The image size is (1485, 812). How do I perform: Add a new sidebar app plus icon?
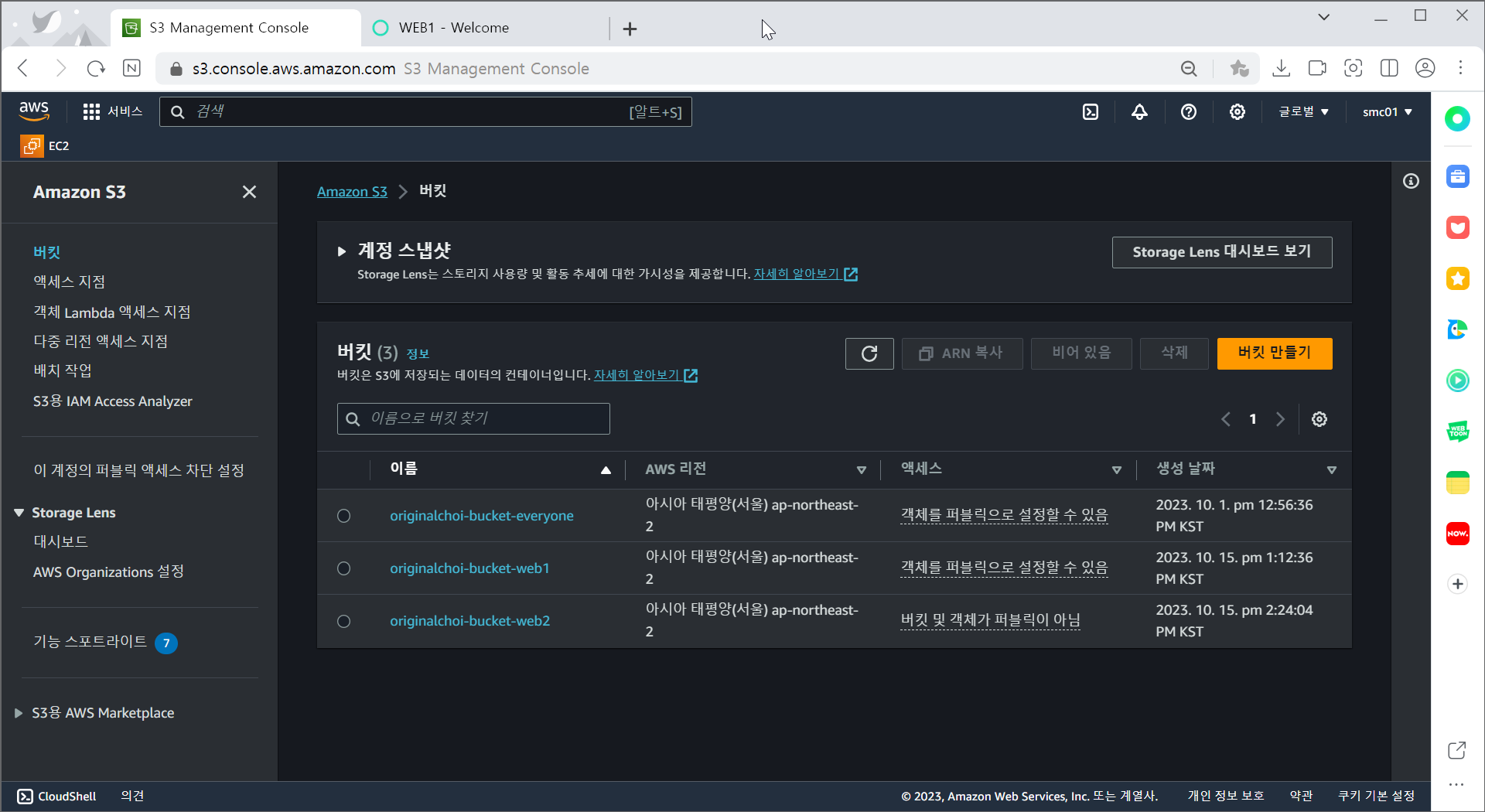(1458, 584)
